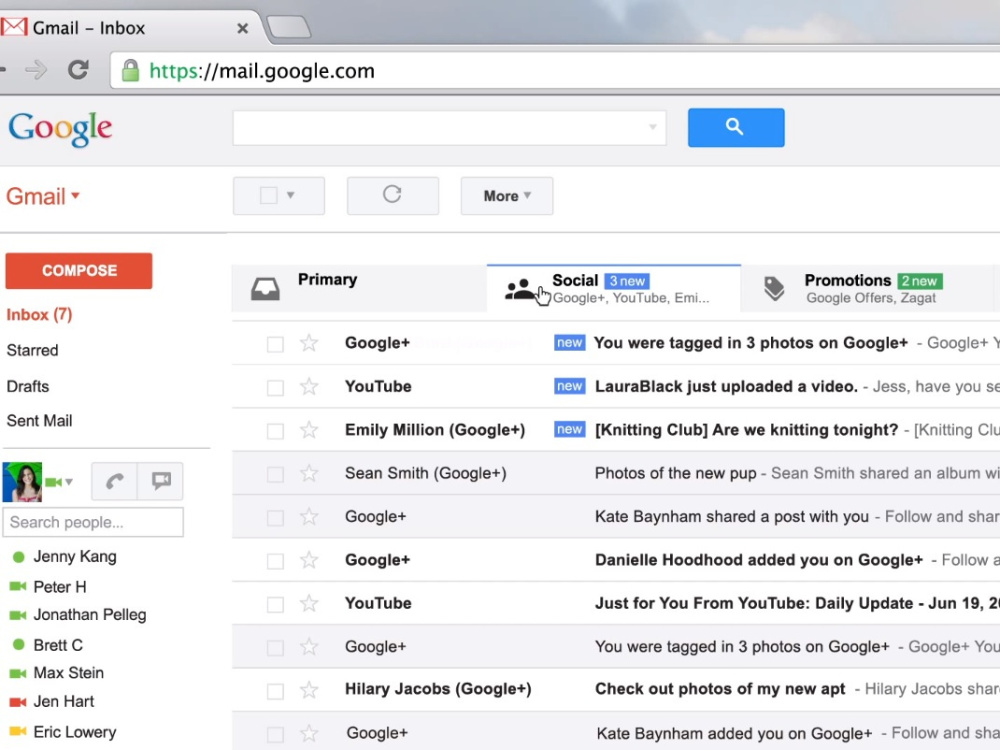
Task: Click the COMPOSE button
Action: coord(79,270)
